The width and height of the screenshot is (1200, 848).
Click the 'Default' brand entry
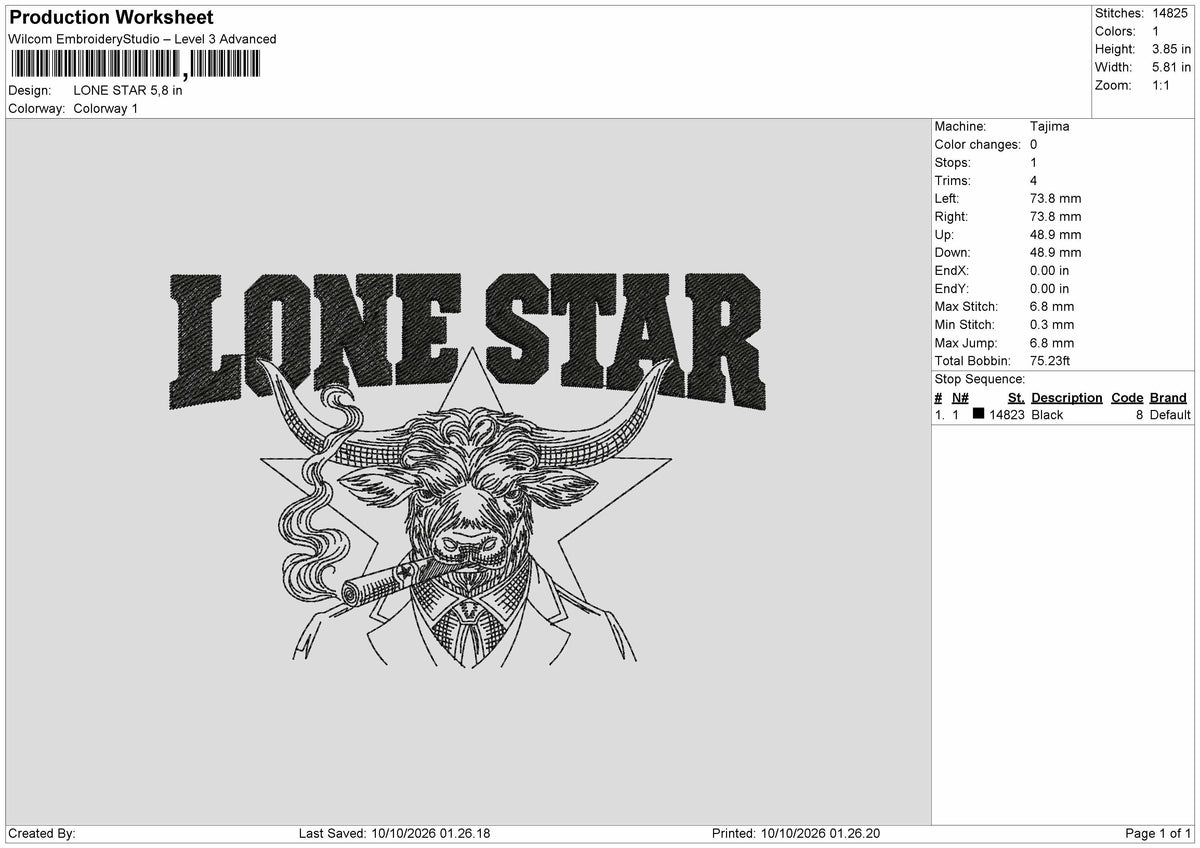click(1170, 414)
